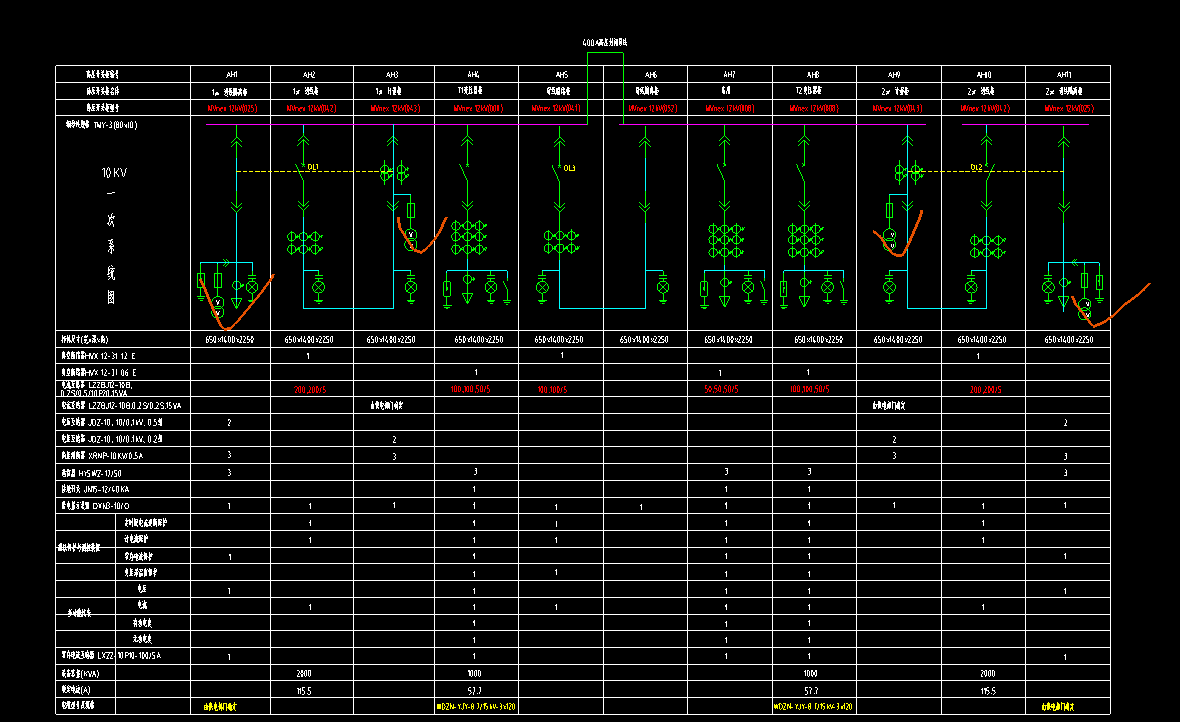Click the red MVnex 12kV(041) model under AH5
Image resolution: width=1180 pixels, height=722 pixels.
click(556, 108)
